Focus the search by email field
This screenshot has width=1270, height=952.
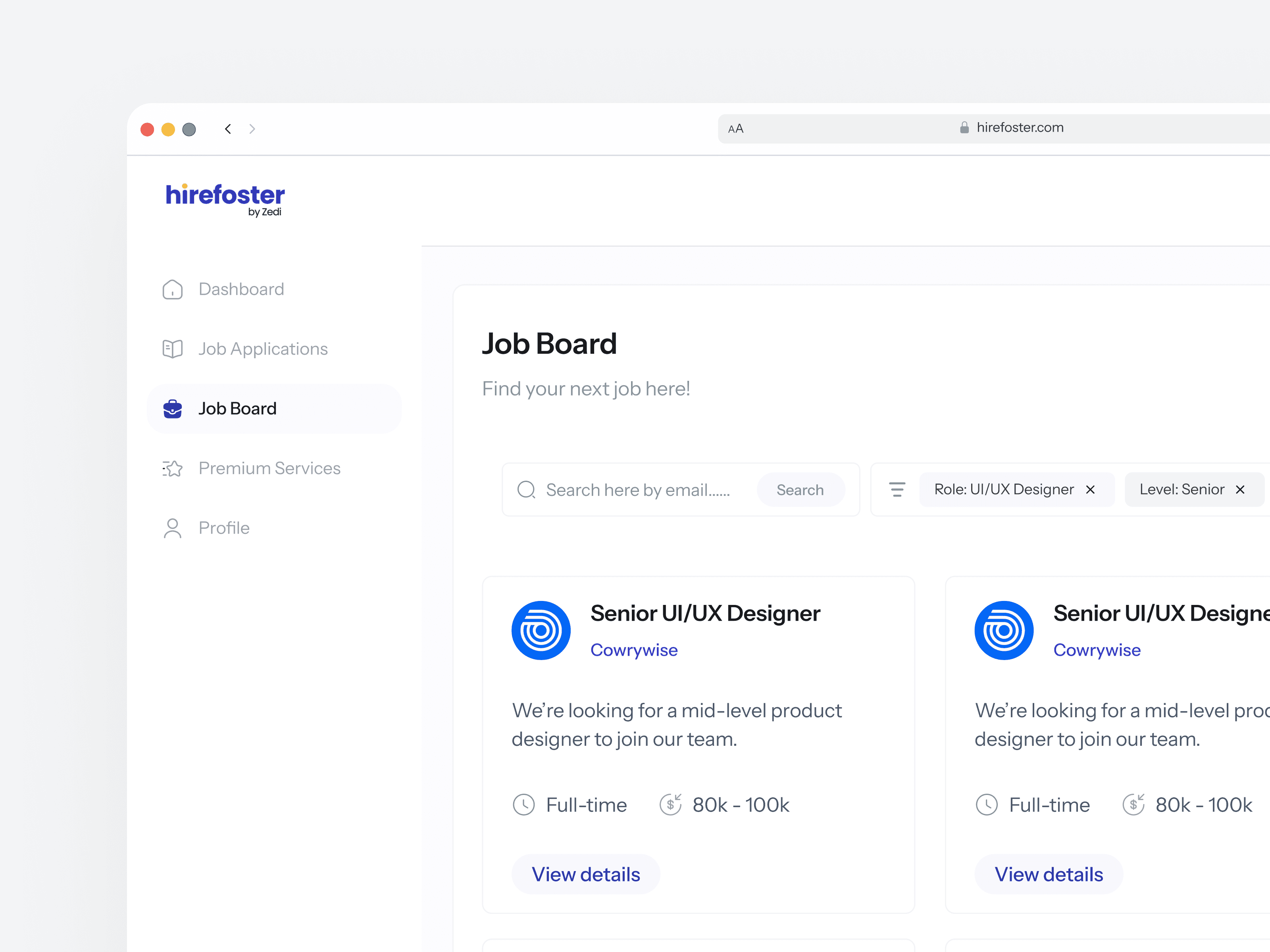point(638,490)
